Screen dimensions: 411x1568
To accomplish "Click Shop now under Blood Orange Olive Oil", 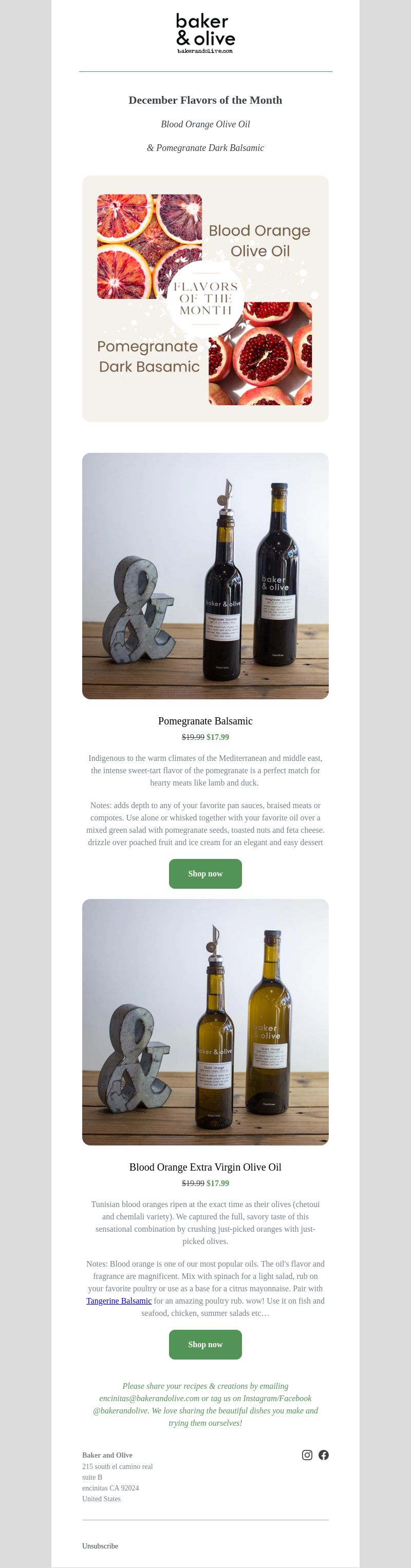I will (205, 1344).
